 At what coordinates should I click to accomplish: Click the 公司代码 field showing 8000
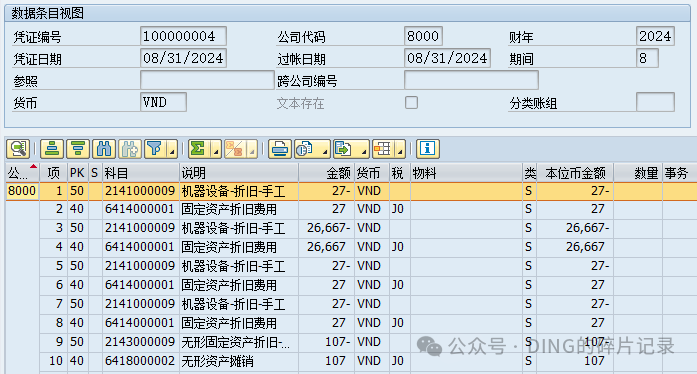pyautogui.click(x=423, y=36)
